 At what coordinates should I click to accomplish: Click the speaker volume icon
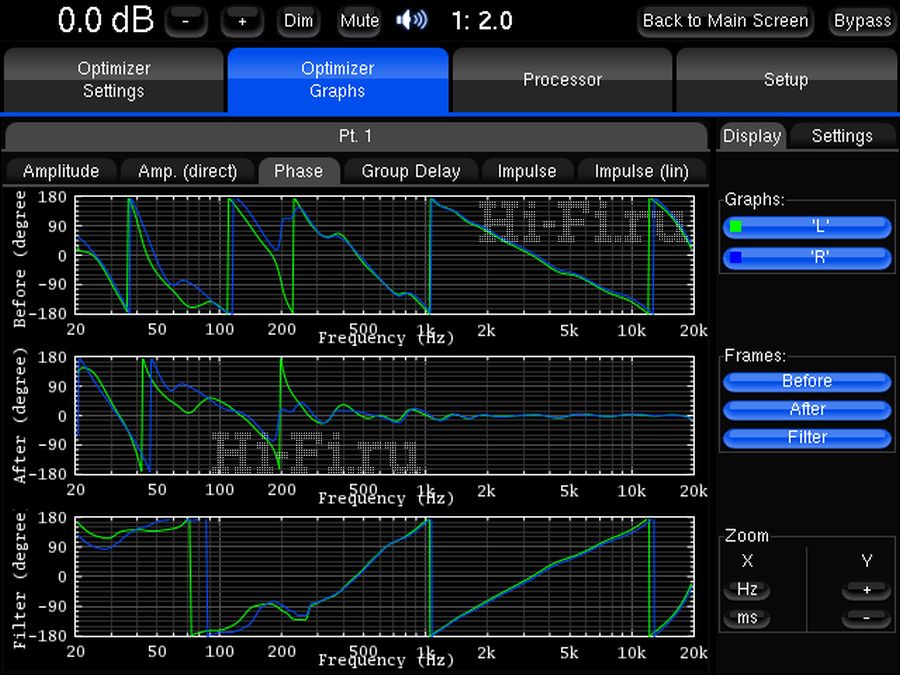tap(412, 20)
